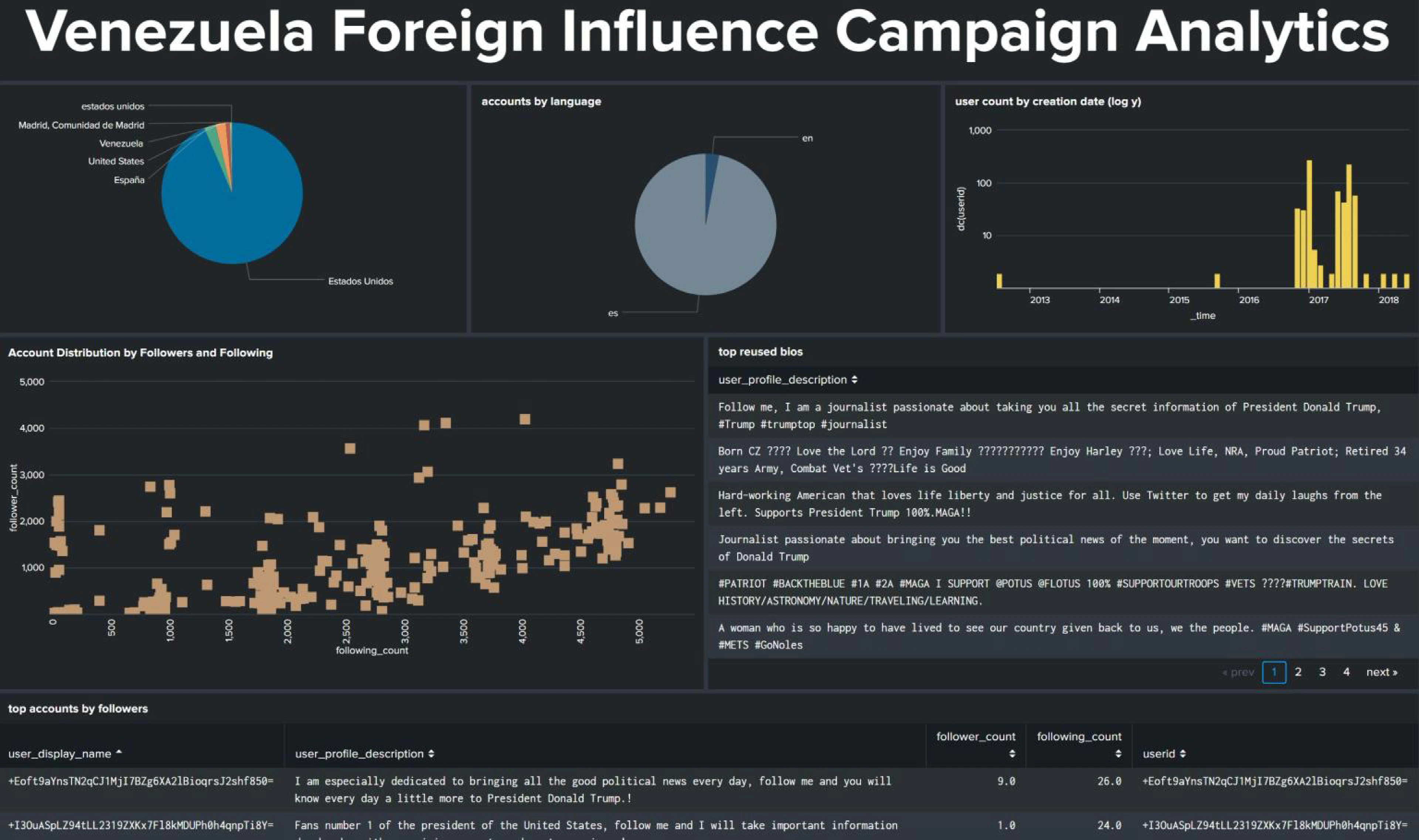Click the 'es' language label
This screenshot has height=840, width=1419.
(x=613, y=313)
